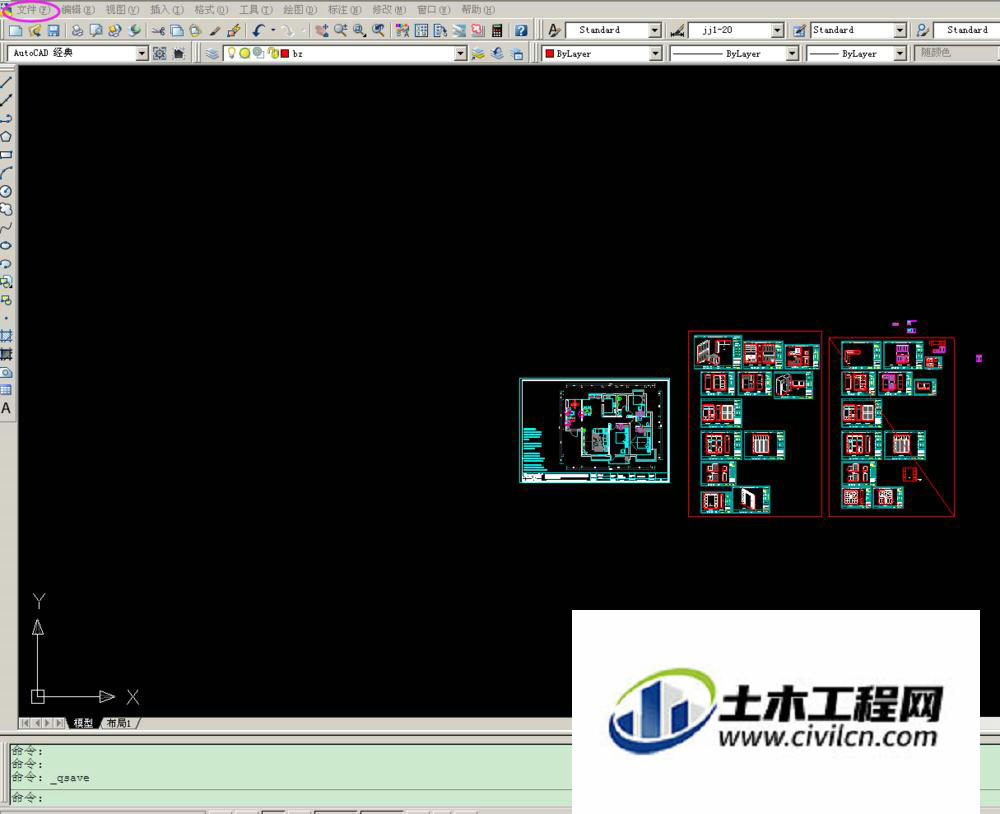Open the QuickCalc calculator icon

497,30
